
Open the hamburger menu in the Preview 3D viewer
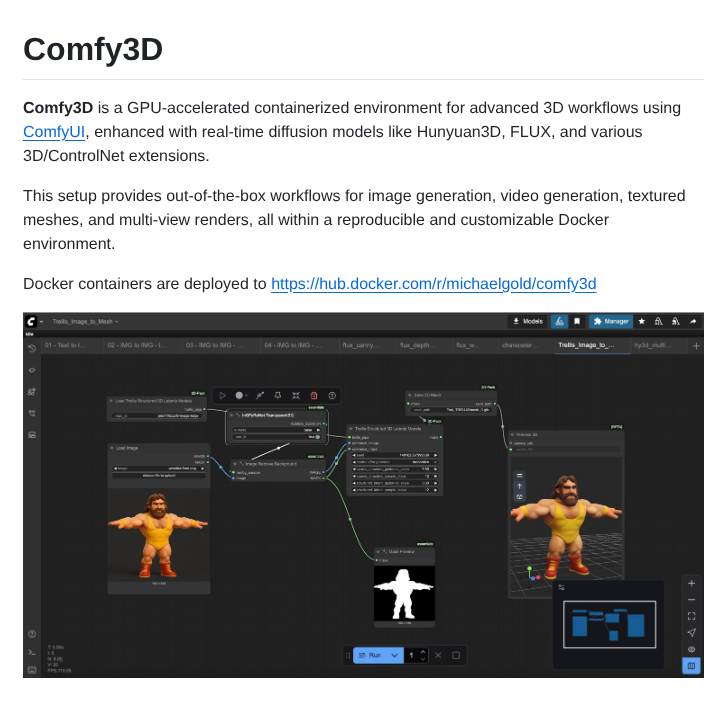point(519,475)
